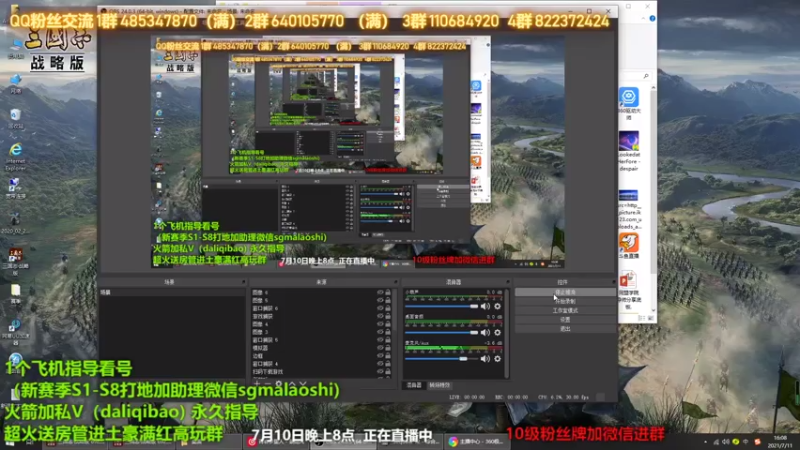Open settings gear for top mixer channel

coord(497,306)
